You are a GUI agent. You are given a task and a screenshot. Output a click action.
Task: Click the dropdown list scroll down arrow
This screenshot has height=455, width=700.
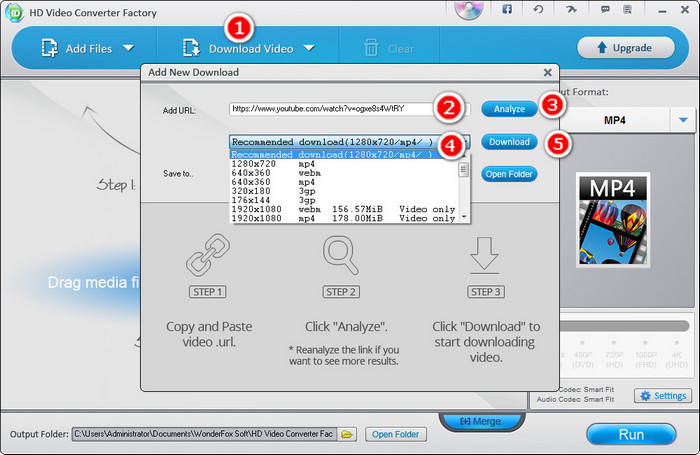click(465, 217)
